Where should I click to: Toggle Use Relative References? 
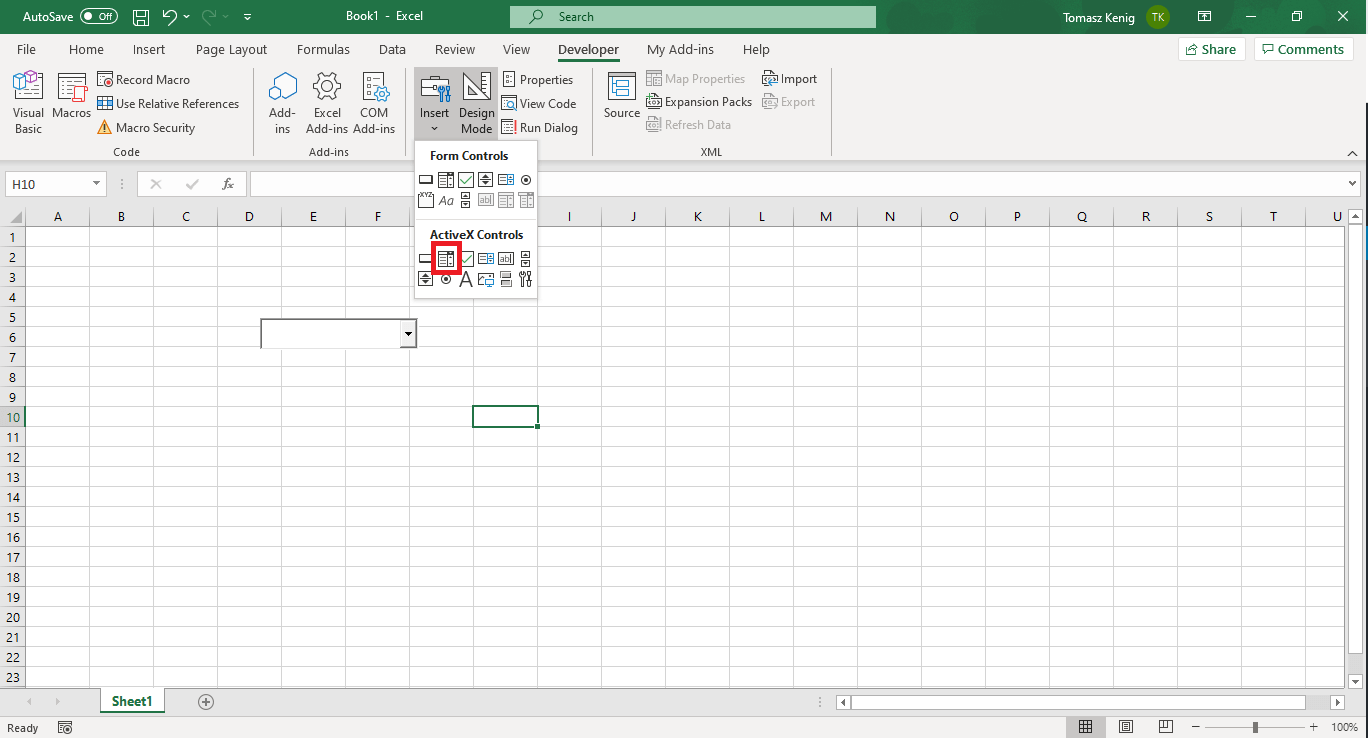tap(168, 104)
